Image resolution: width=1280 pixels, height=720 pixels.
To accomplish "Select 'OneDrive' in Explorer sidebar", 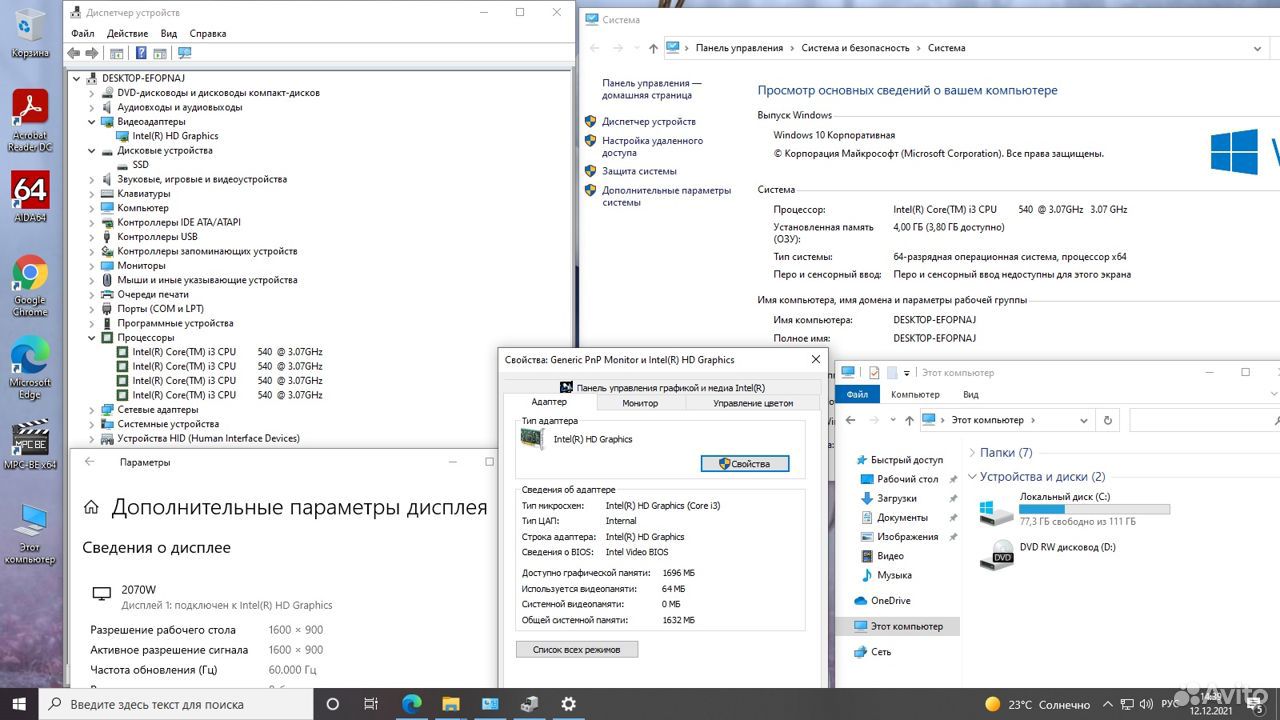I will pyautogui.click(x=890, y=601).
